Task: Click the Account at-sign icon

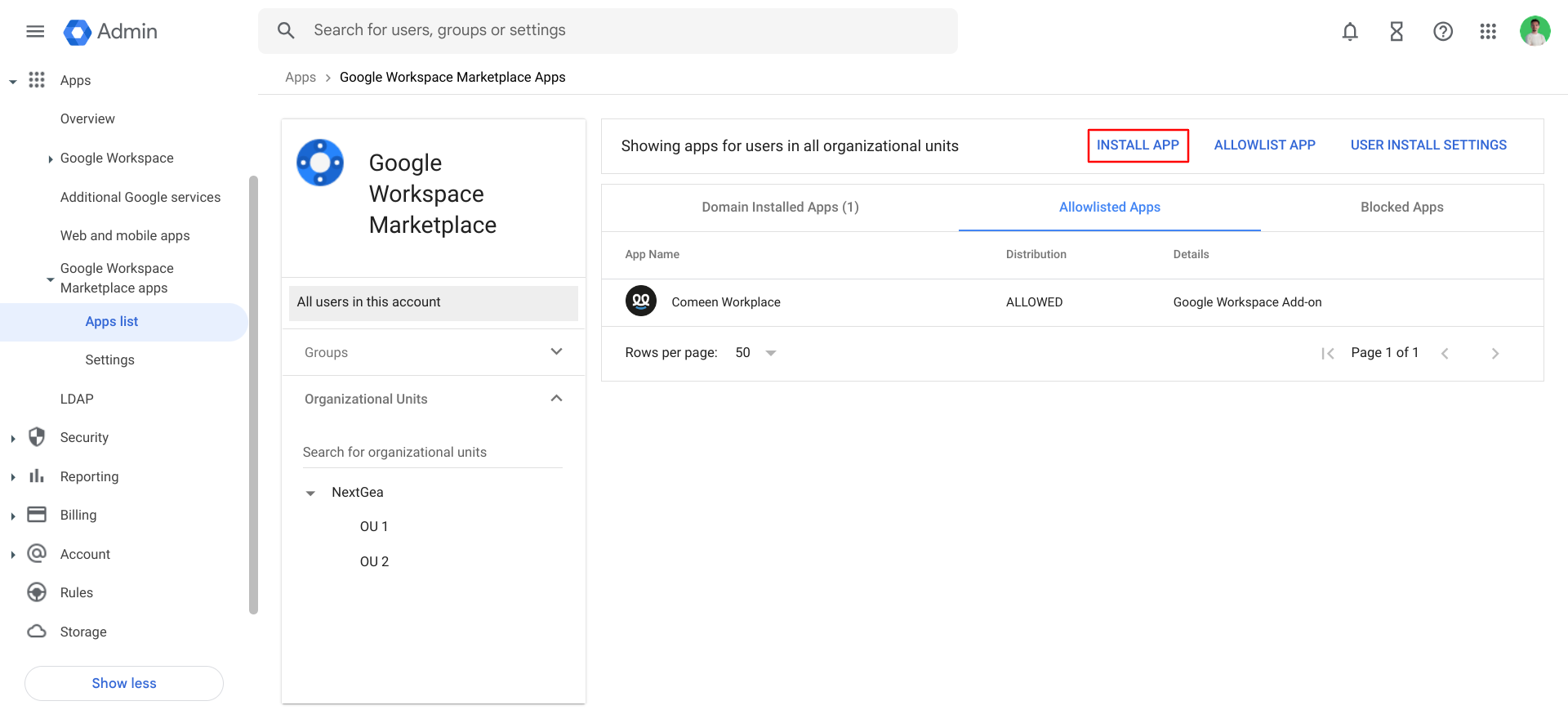Action: point(37,553)
